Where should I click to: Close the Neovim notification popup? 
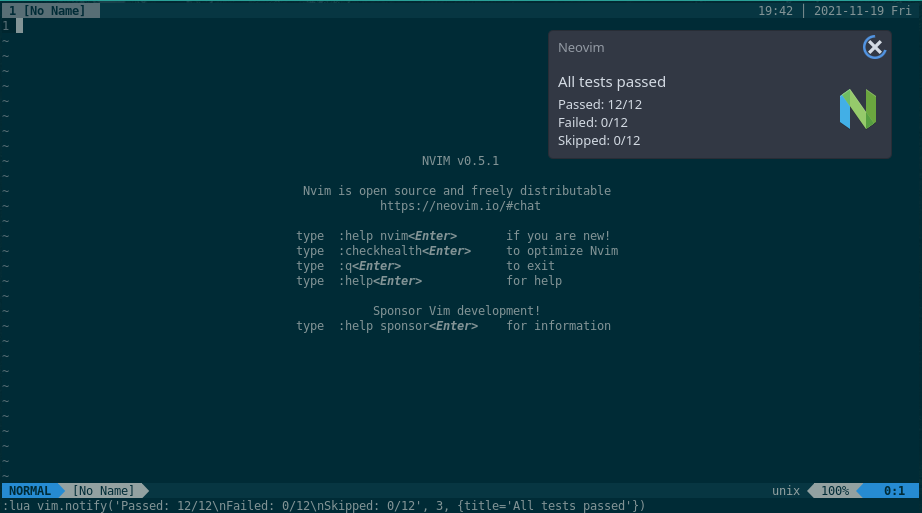click(x=874, y=47)
